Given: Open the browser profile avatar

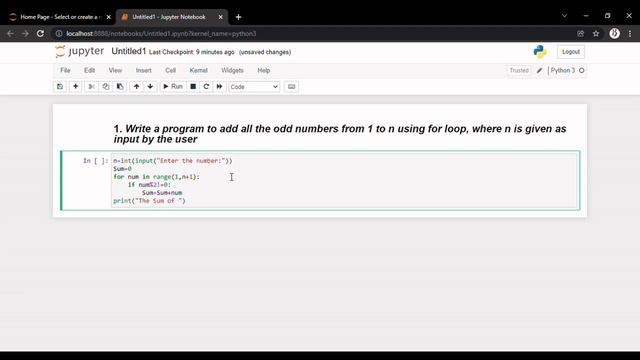Looking at the screenshot, I should (x=614, y=34).
